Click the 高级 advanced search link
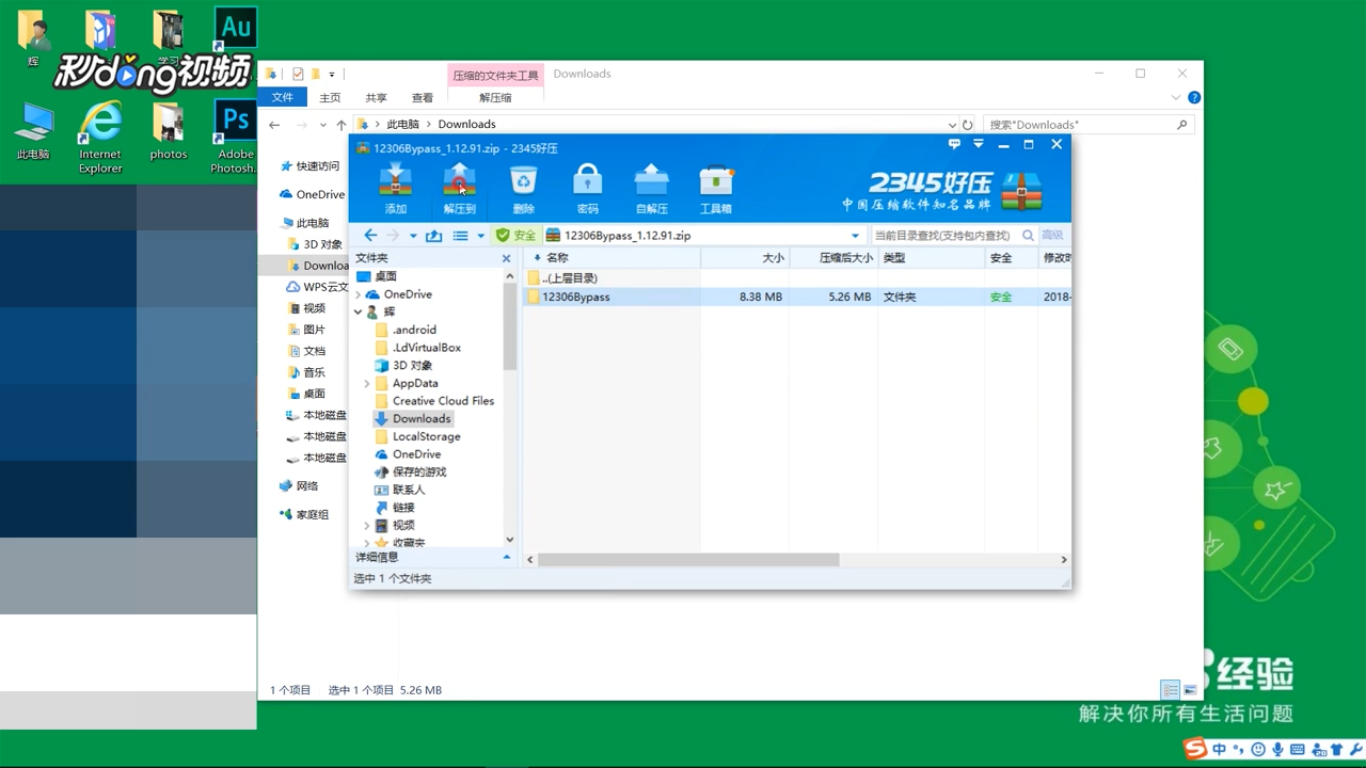This screenshot has width=1366, height=768. tap(1053, 235)
